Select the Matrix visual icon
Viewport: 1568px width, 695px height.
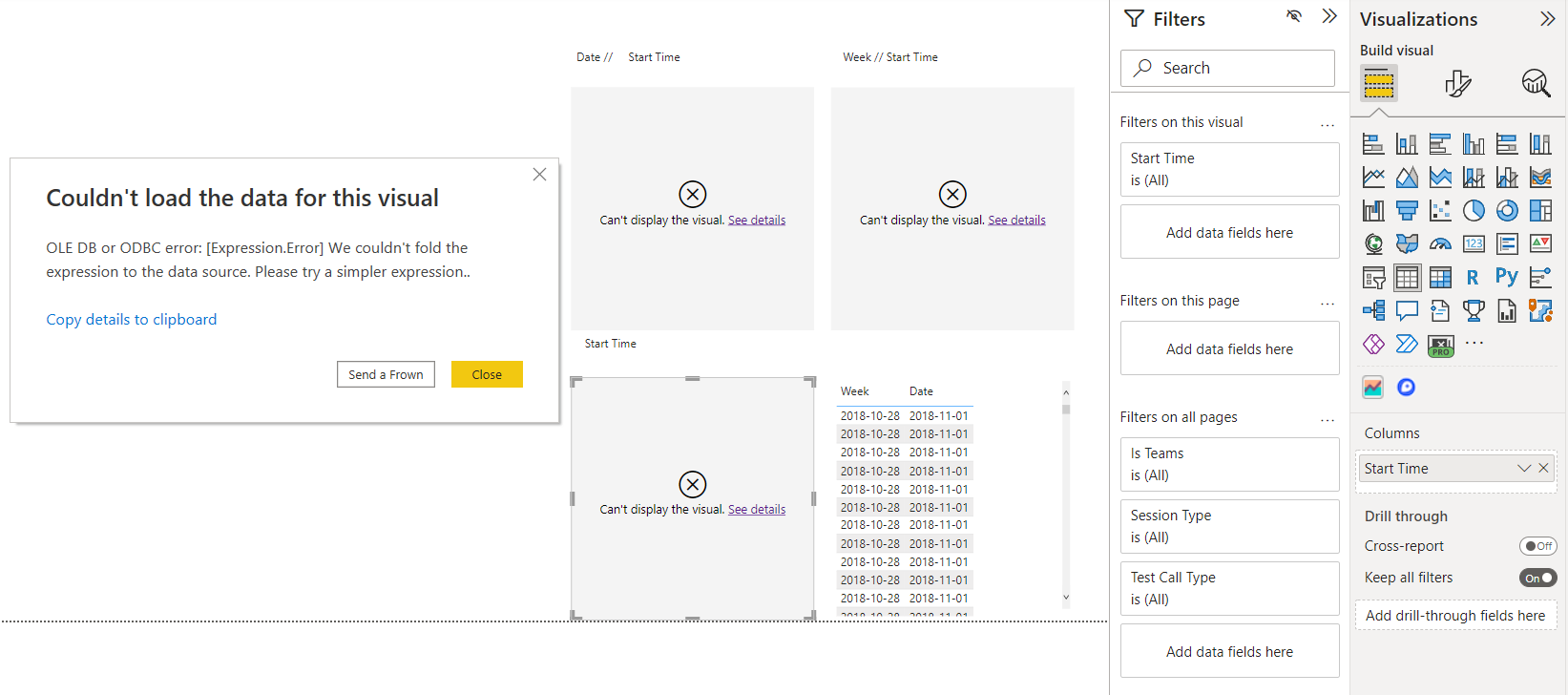pos(1440,278)
